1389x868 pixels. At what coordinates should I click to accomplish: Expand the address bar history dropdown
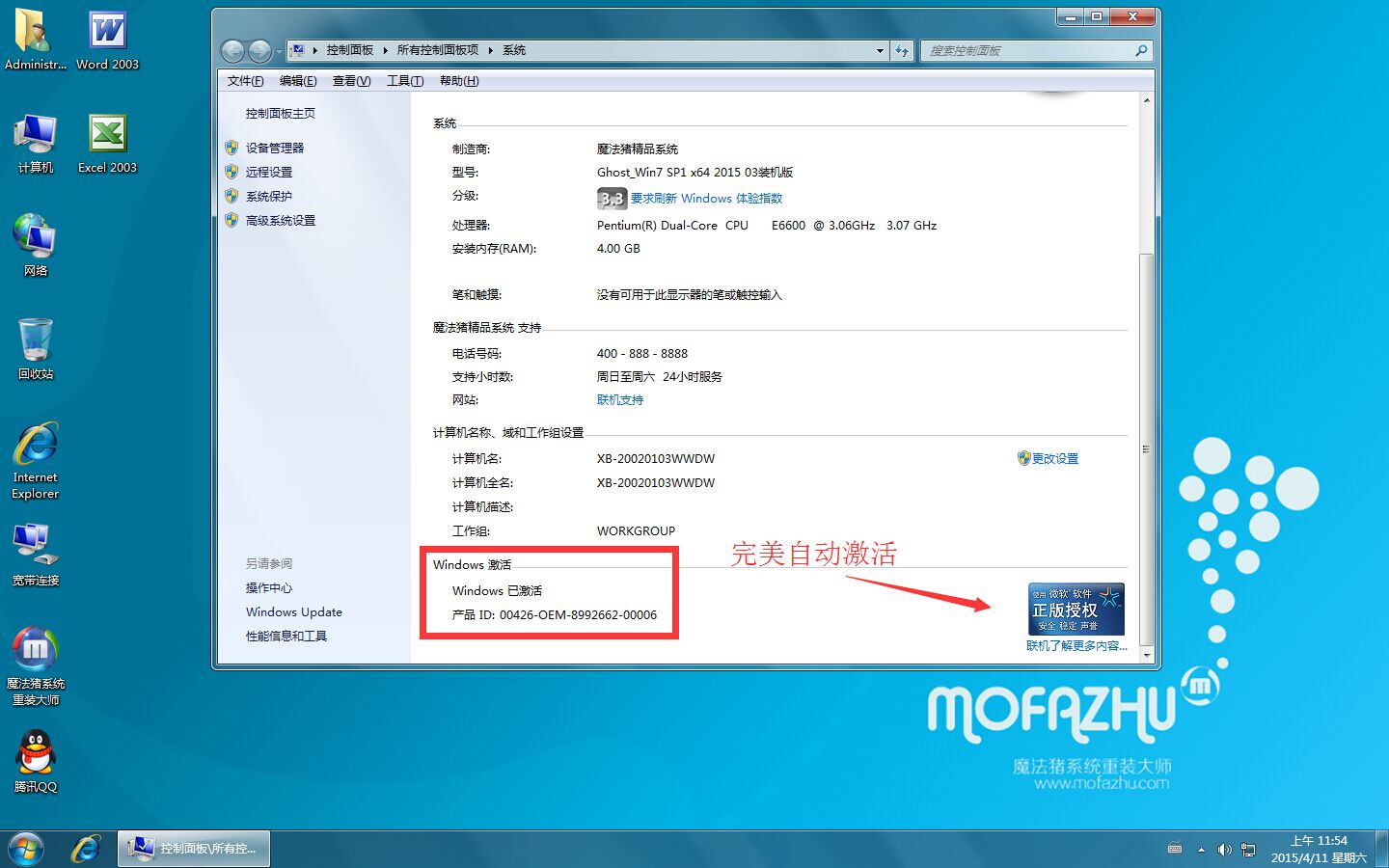tap(879, 50)
